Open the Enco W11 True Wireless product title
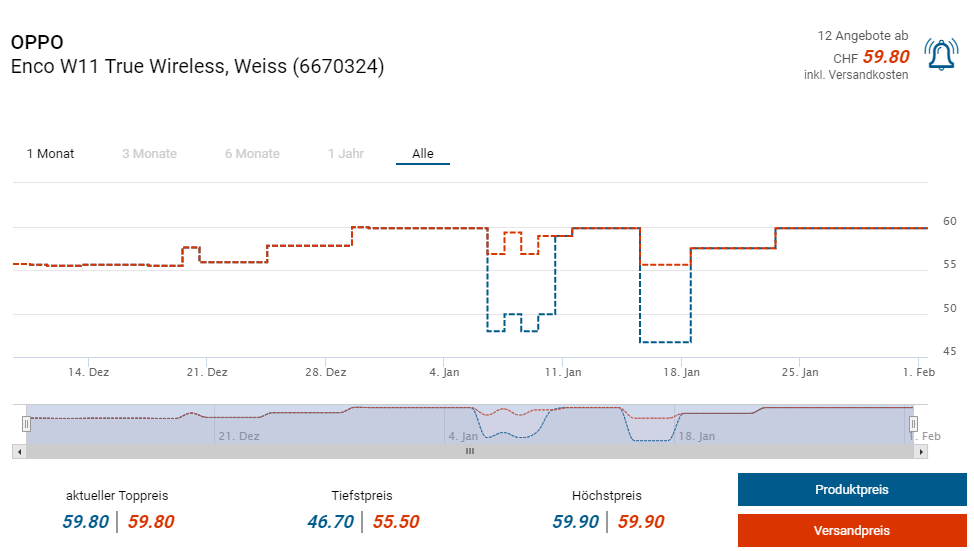 pyautogui.click(x=197, y=67)
